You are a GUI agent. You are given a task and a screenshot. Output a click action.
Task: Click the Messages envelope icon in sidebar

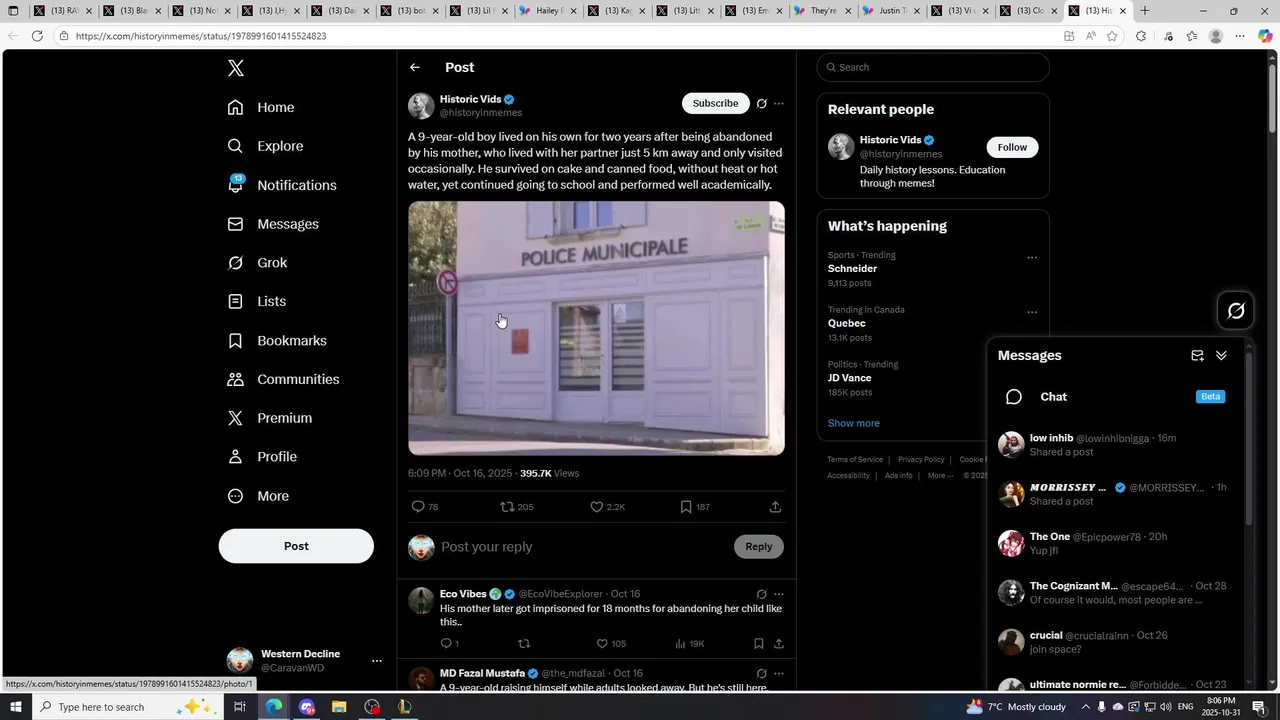tap(235, 224)
